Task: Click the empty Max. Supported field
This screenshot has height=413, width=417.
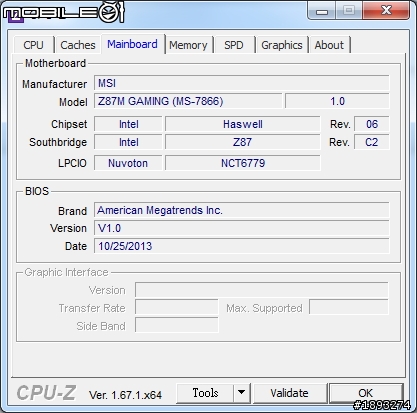Action: (x=349, y=307)
